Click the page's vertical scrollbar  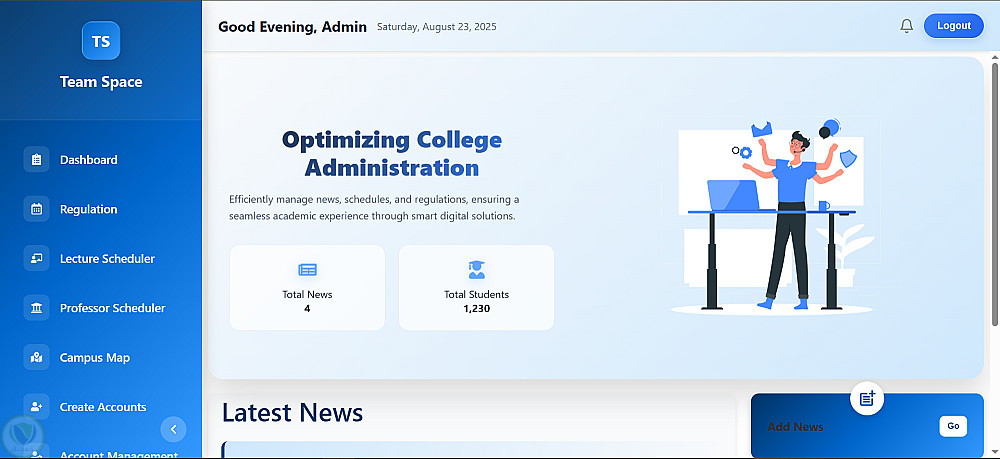tap(995, 194)
